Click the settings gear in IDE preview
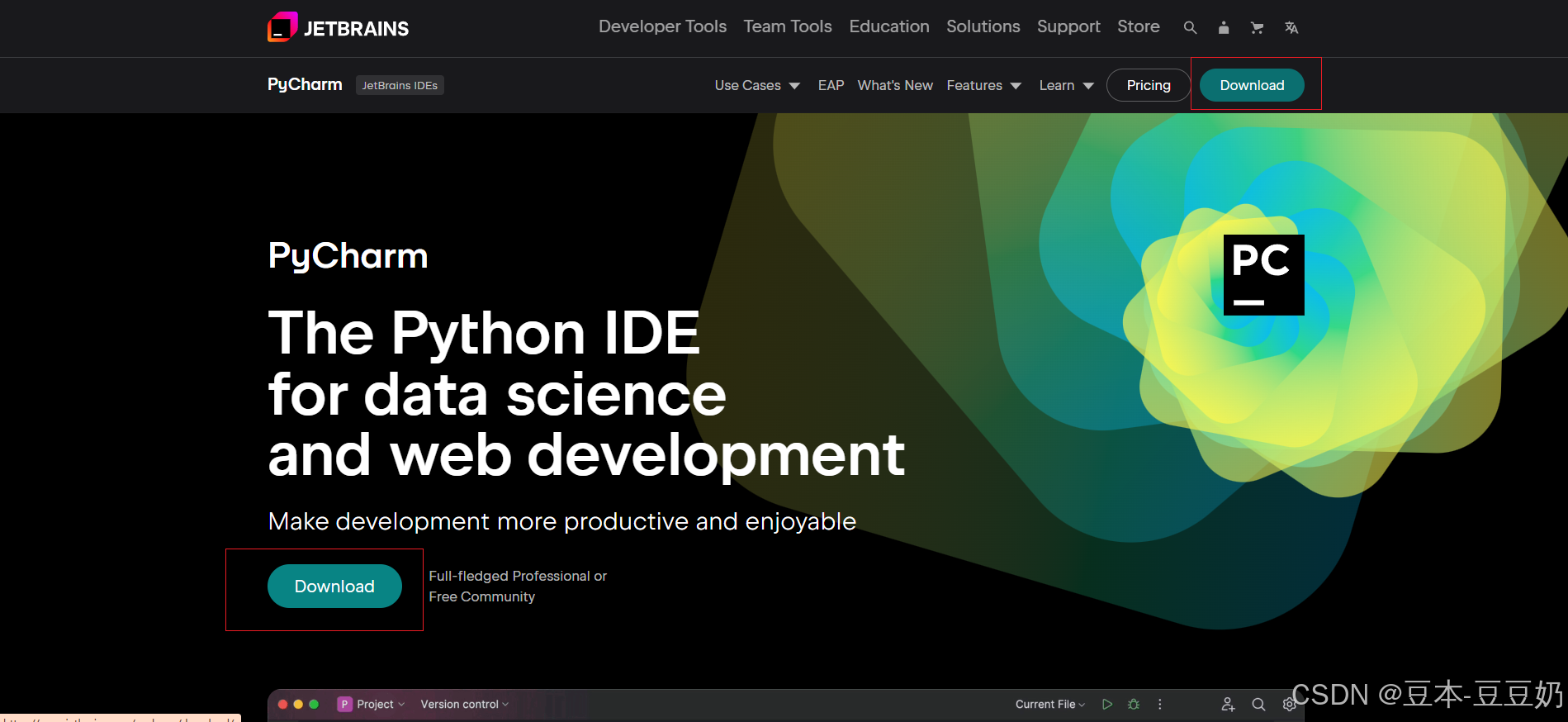This screenshot has width=1568, height=722. pyautogui.click(x=1289, y=704)
